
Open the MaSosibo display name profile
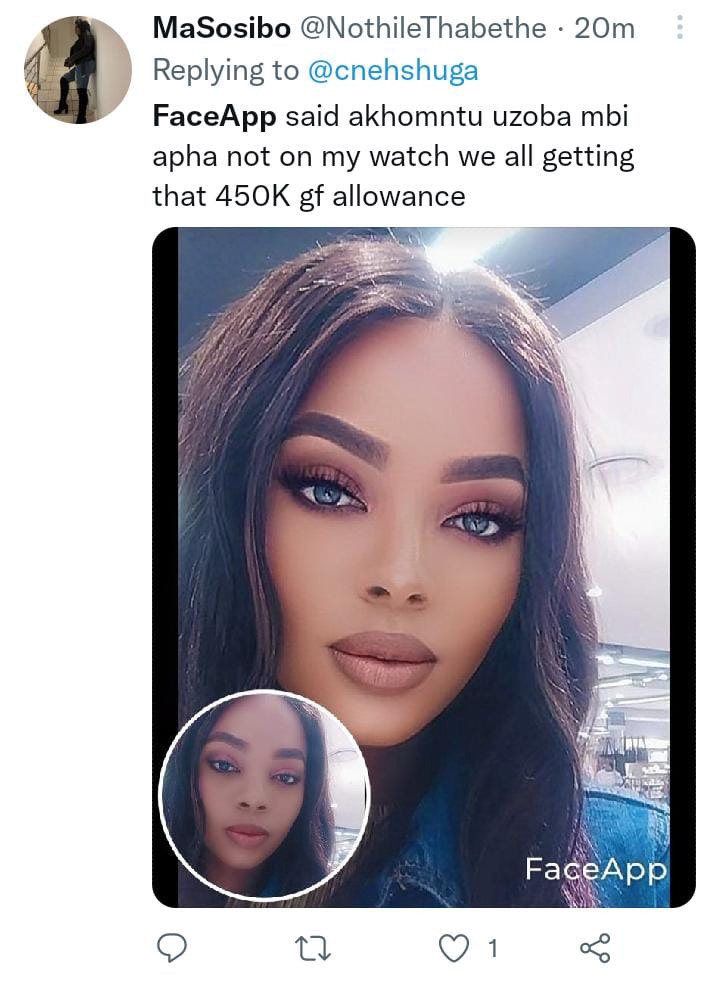tap(222, 28)
